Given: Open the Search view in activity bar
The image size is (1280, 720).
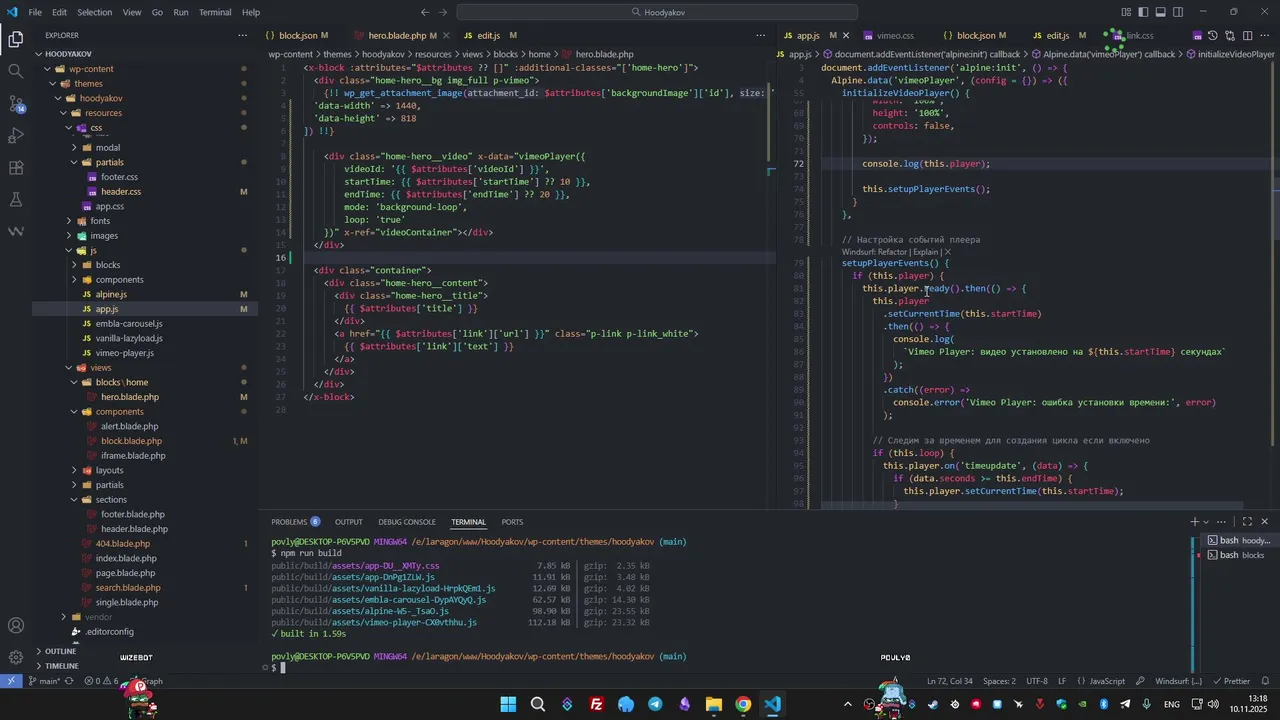Looking at the screenshot, I should click(x=15, y=71).
